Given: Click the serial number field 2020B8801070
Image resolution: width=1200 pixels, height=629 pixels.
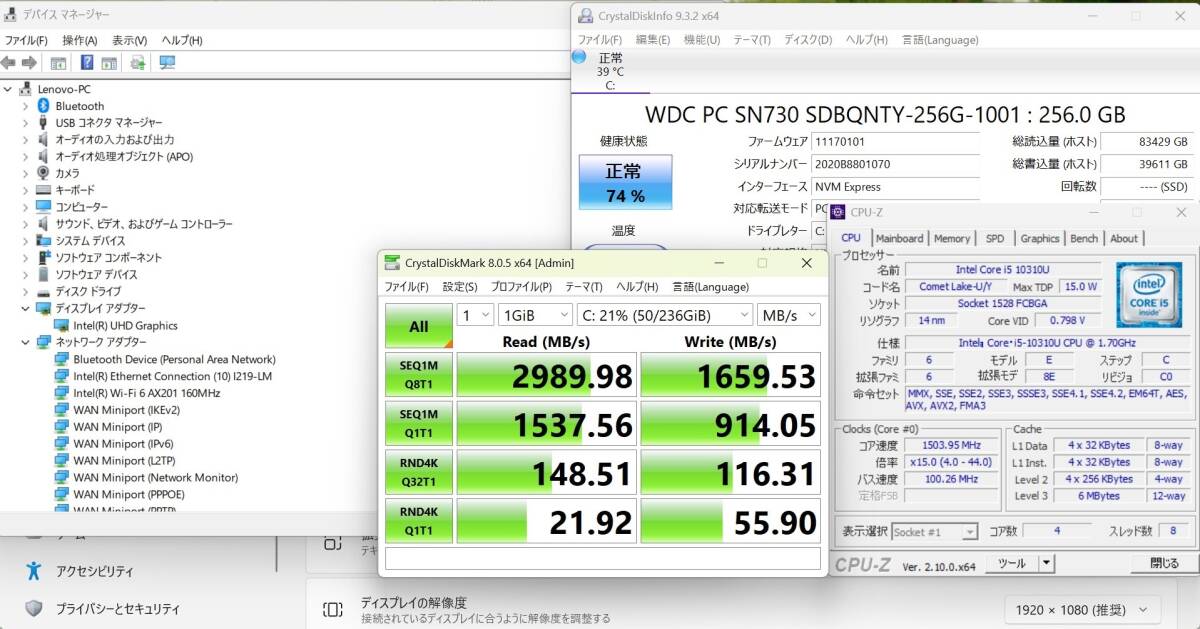Looking at the screenshot, I should [x=895, y=164].
